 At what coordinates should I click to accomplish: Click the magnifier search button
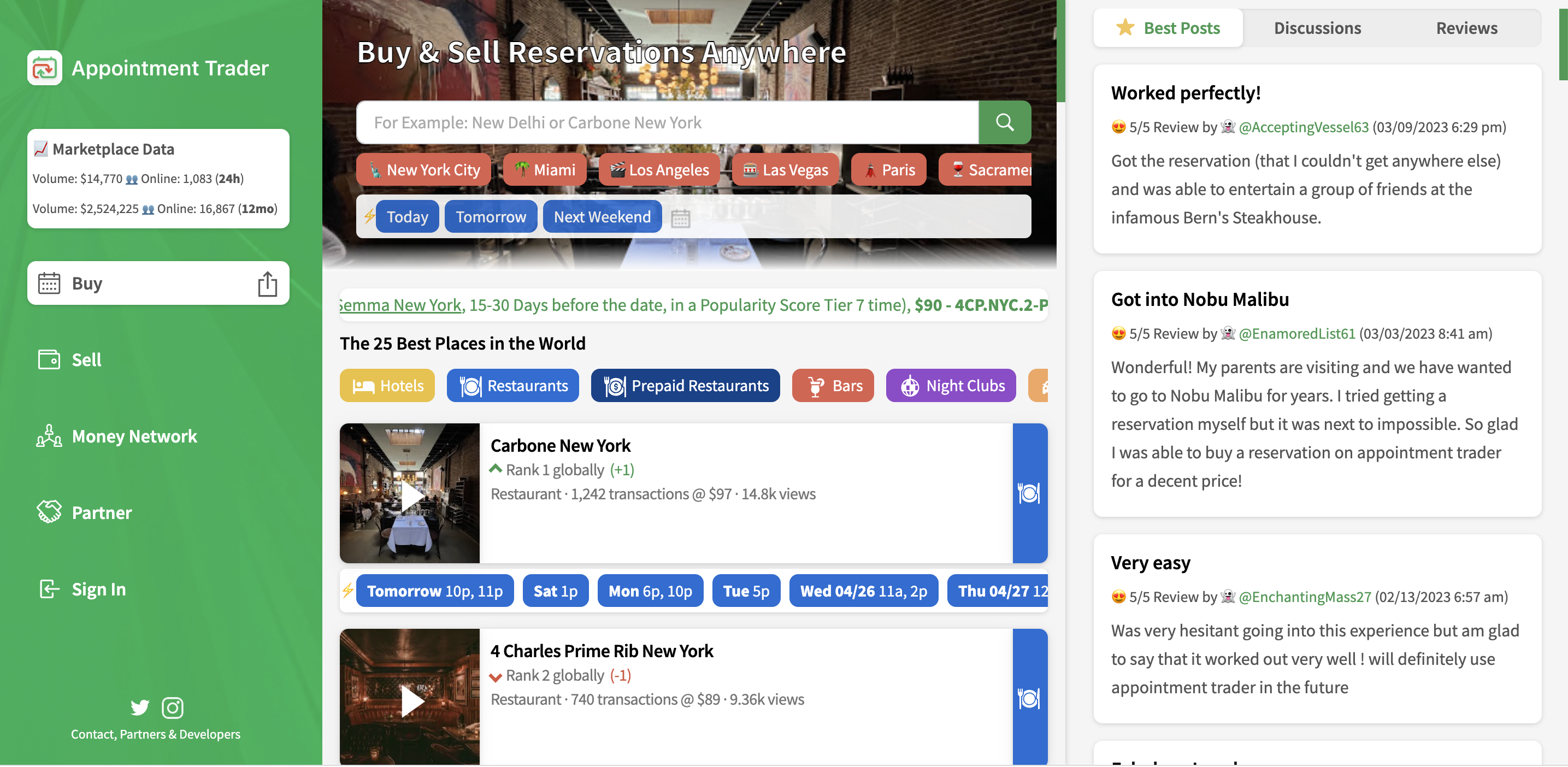pos(1004,122)
